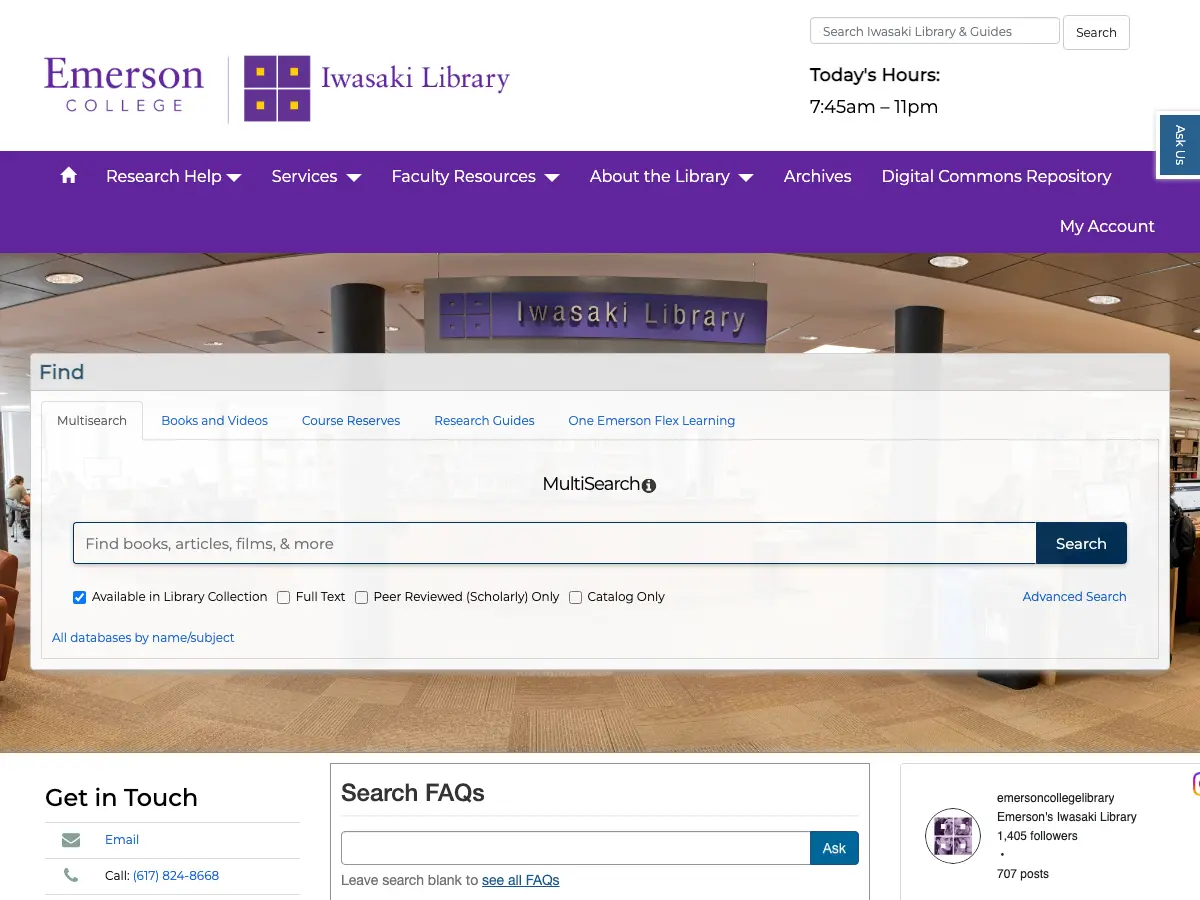Focus the Find books, articles, films field

point(555,544)
